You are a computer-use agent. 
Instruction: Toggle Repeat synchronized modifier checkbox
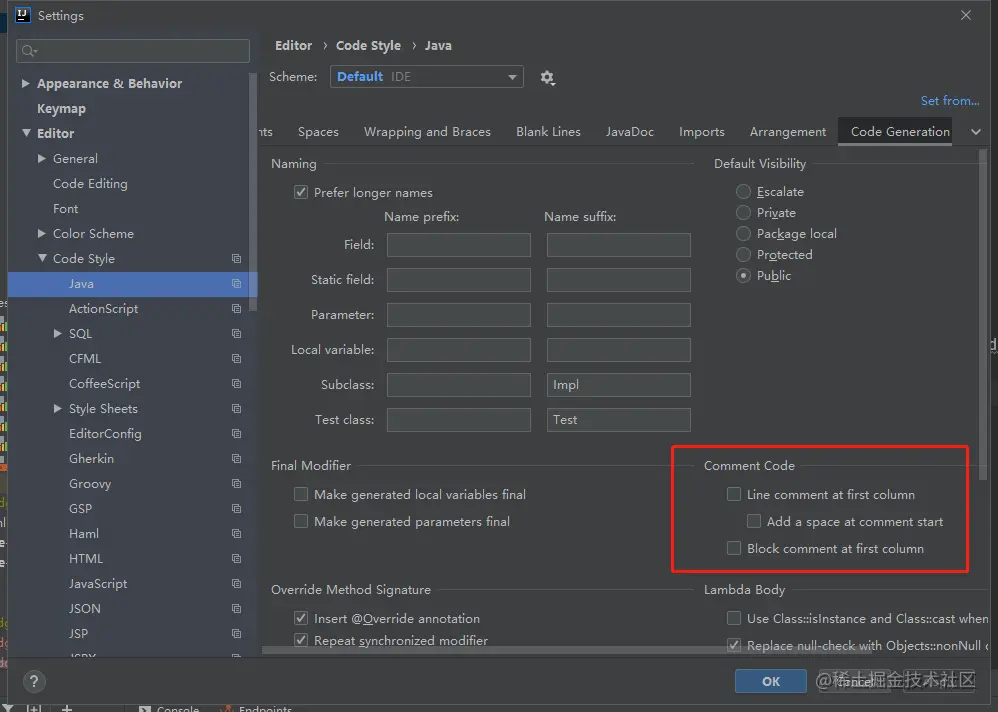301,640
